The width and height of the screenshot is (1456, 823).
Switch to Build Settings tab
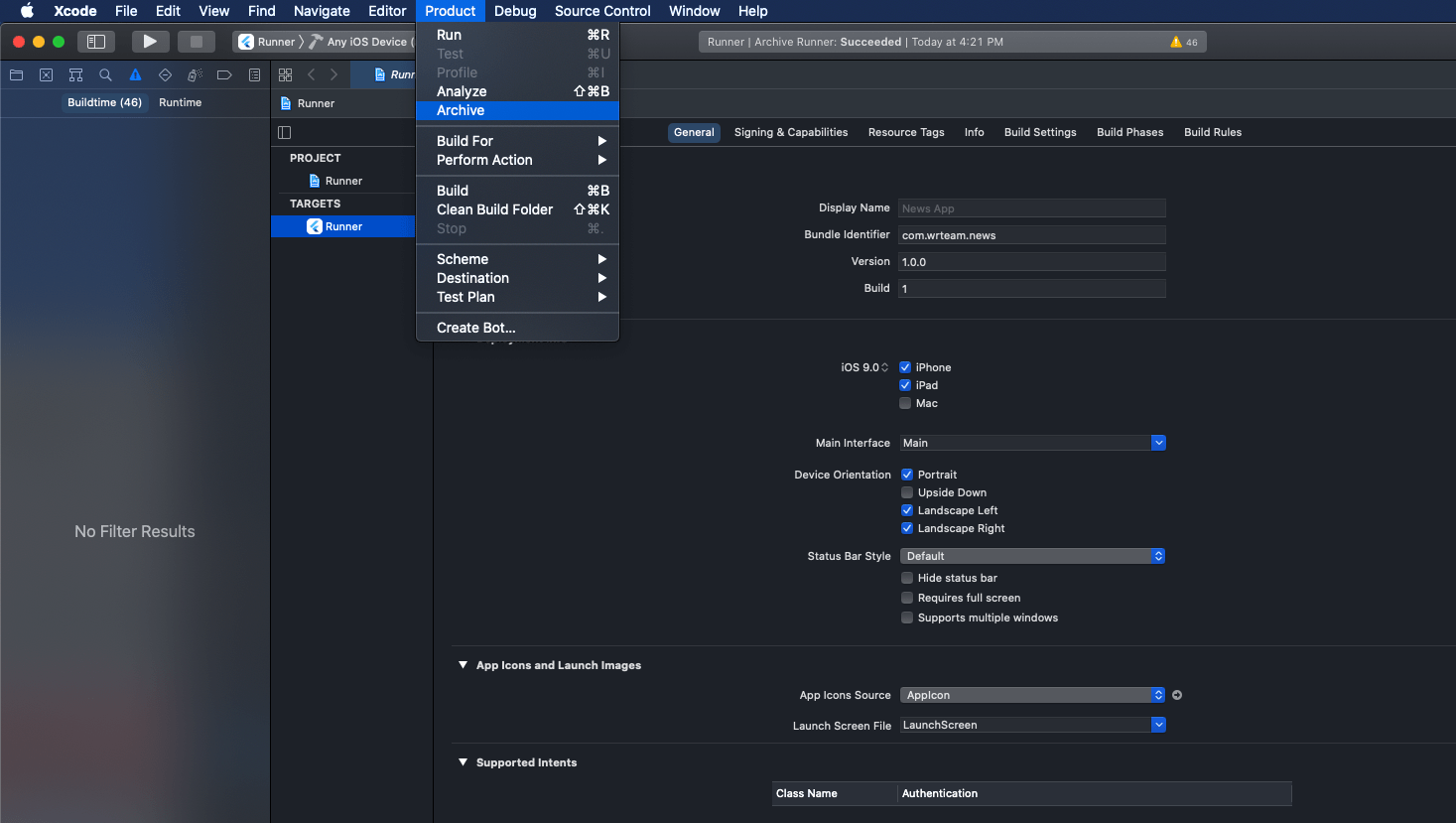coord(1039,132)
